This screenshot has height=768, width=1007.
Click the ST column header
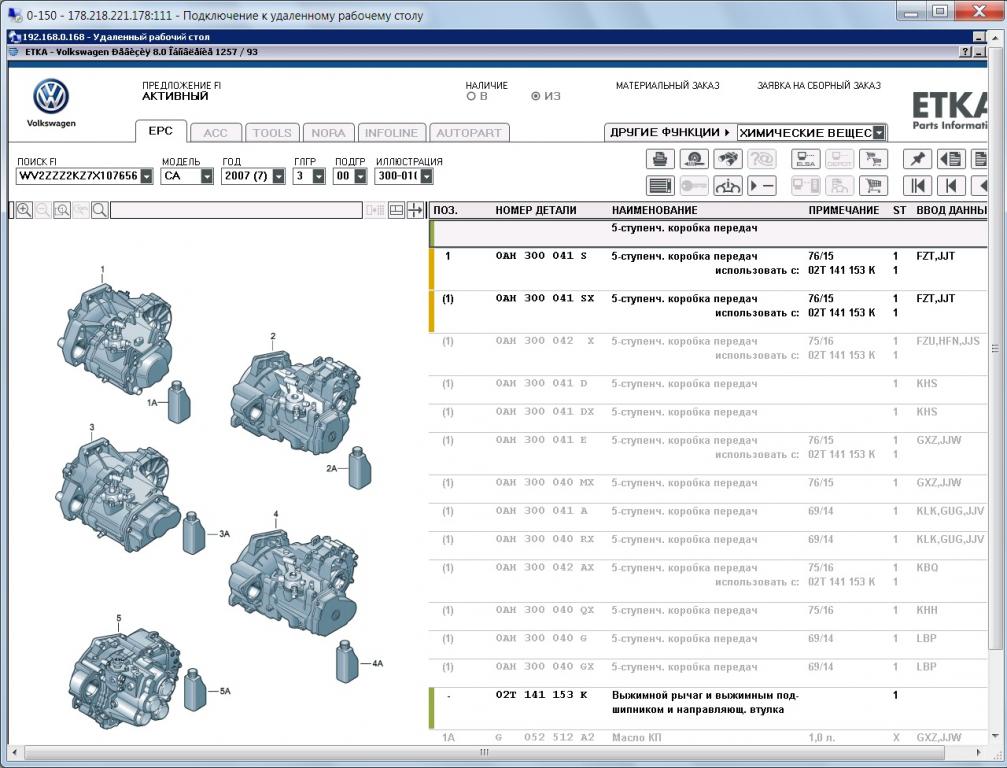tap(899, 210)
